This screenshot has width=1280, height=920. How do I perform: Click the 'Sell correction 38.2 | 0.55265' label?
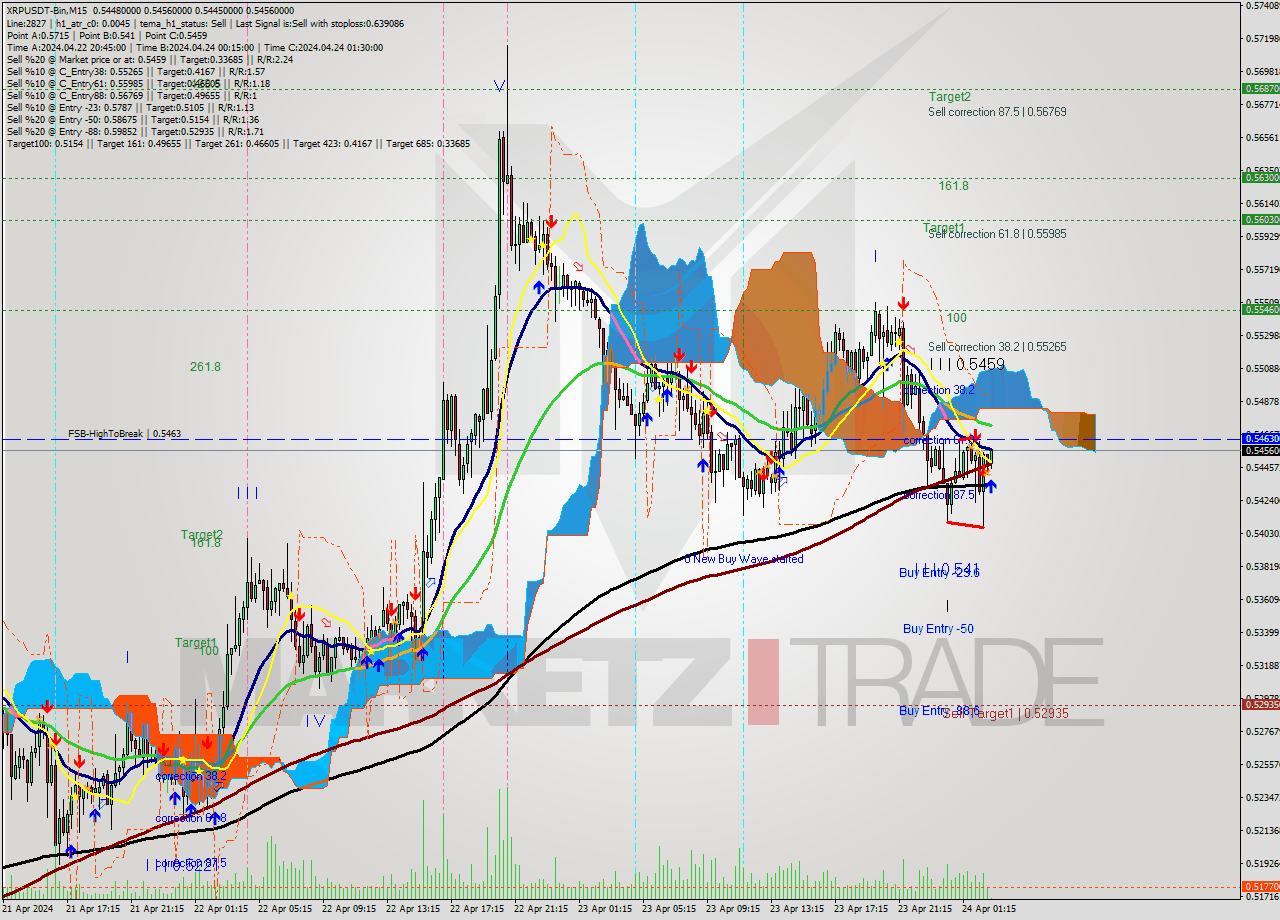(997, 347)
